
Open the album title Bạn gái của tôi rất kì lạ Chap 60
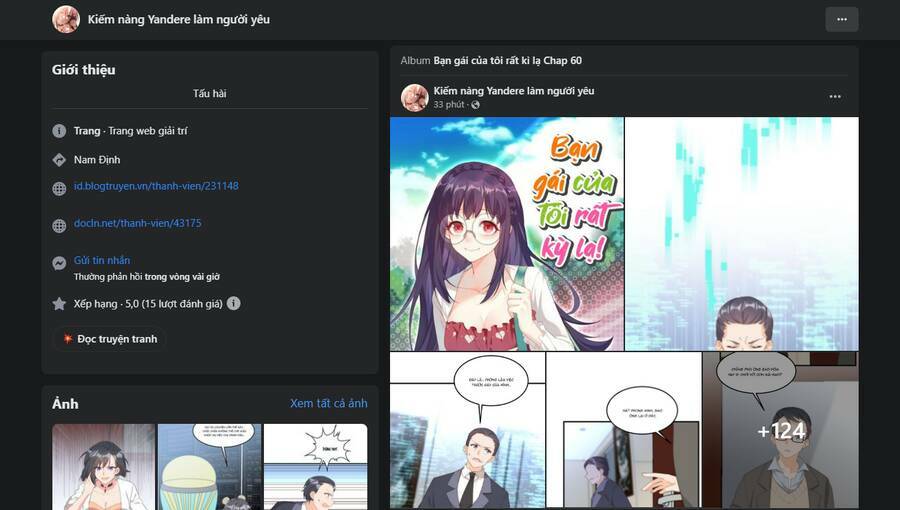pos(507,60)
